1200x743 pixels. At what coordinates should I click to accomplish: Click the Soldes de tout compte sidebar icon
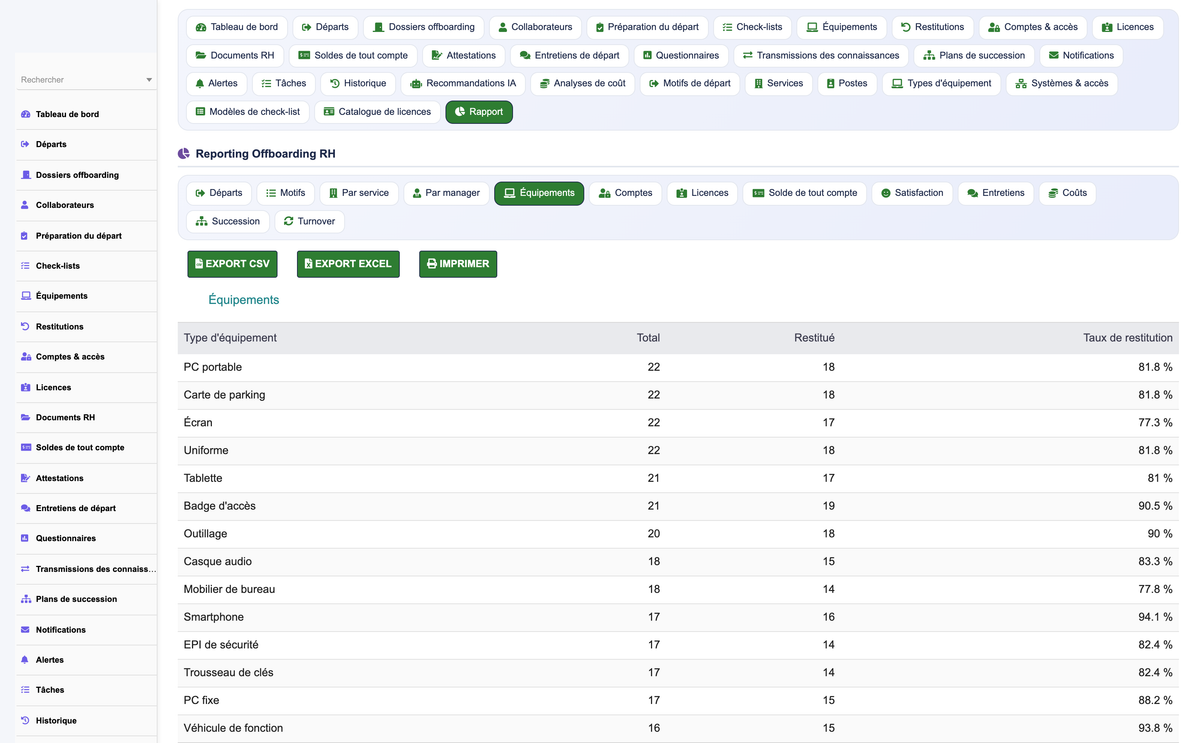25,448
